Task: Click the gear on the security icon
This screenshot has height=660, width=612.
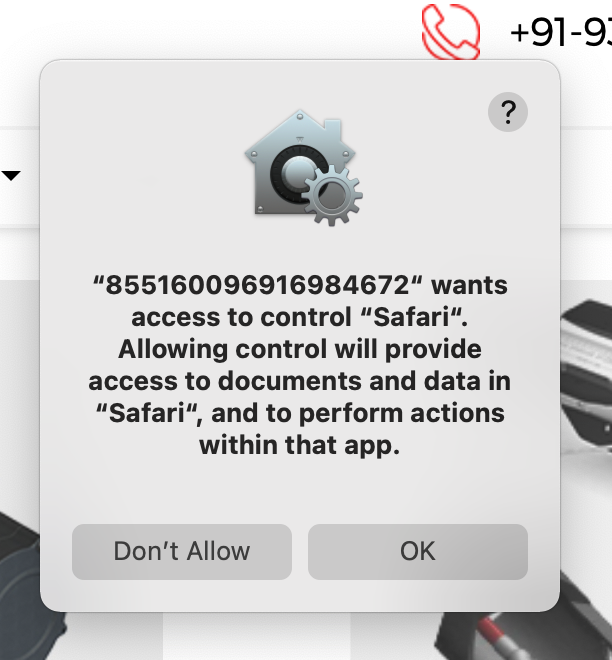Action: click(x=333, y=196)
